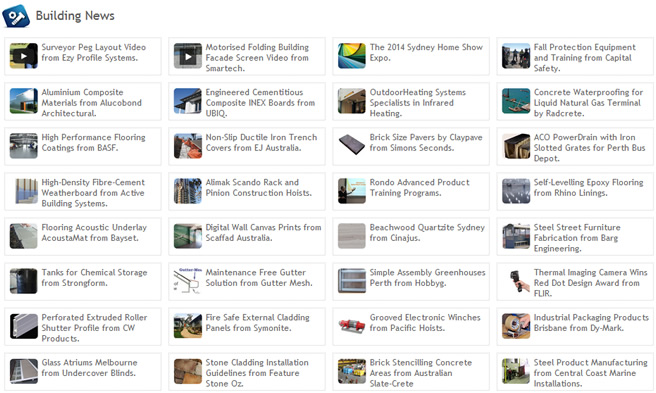Image resolution: width=656 pixels, height=393 pixels.
Task: Click the Self-Levelling Epoxy Flooring thumbnail
Action: pyautogui.click(x=516, y=191)
